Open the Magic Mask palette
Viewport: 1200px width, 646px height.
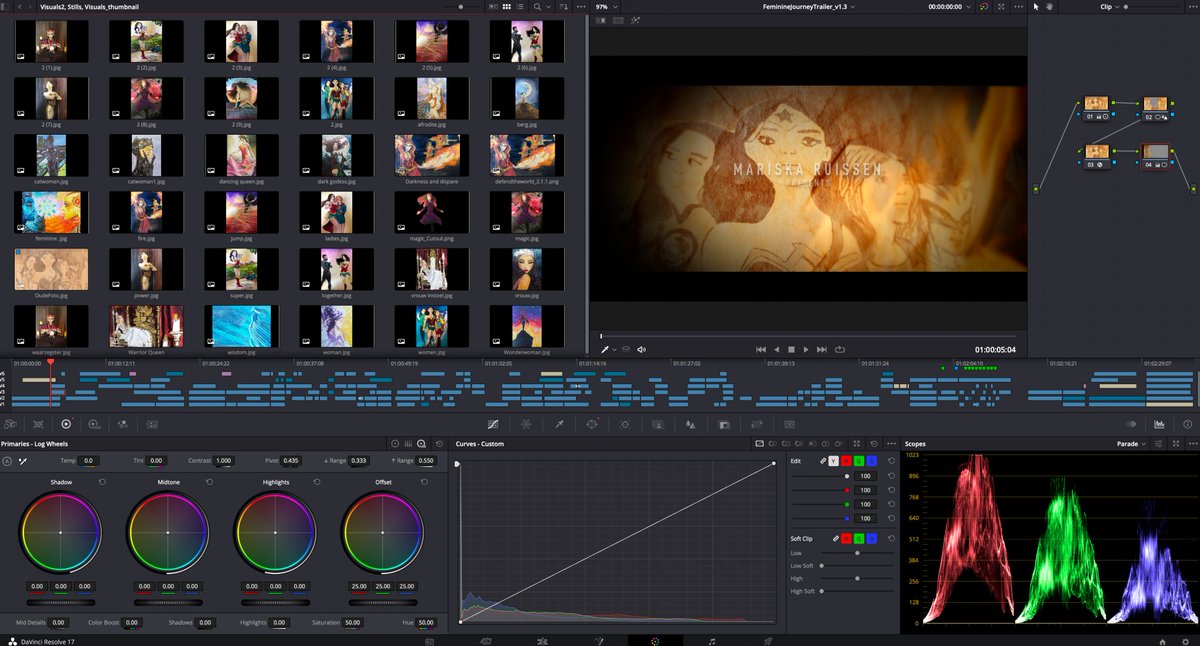tap(657, 424)
